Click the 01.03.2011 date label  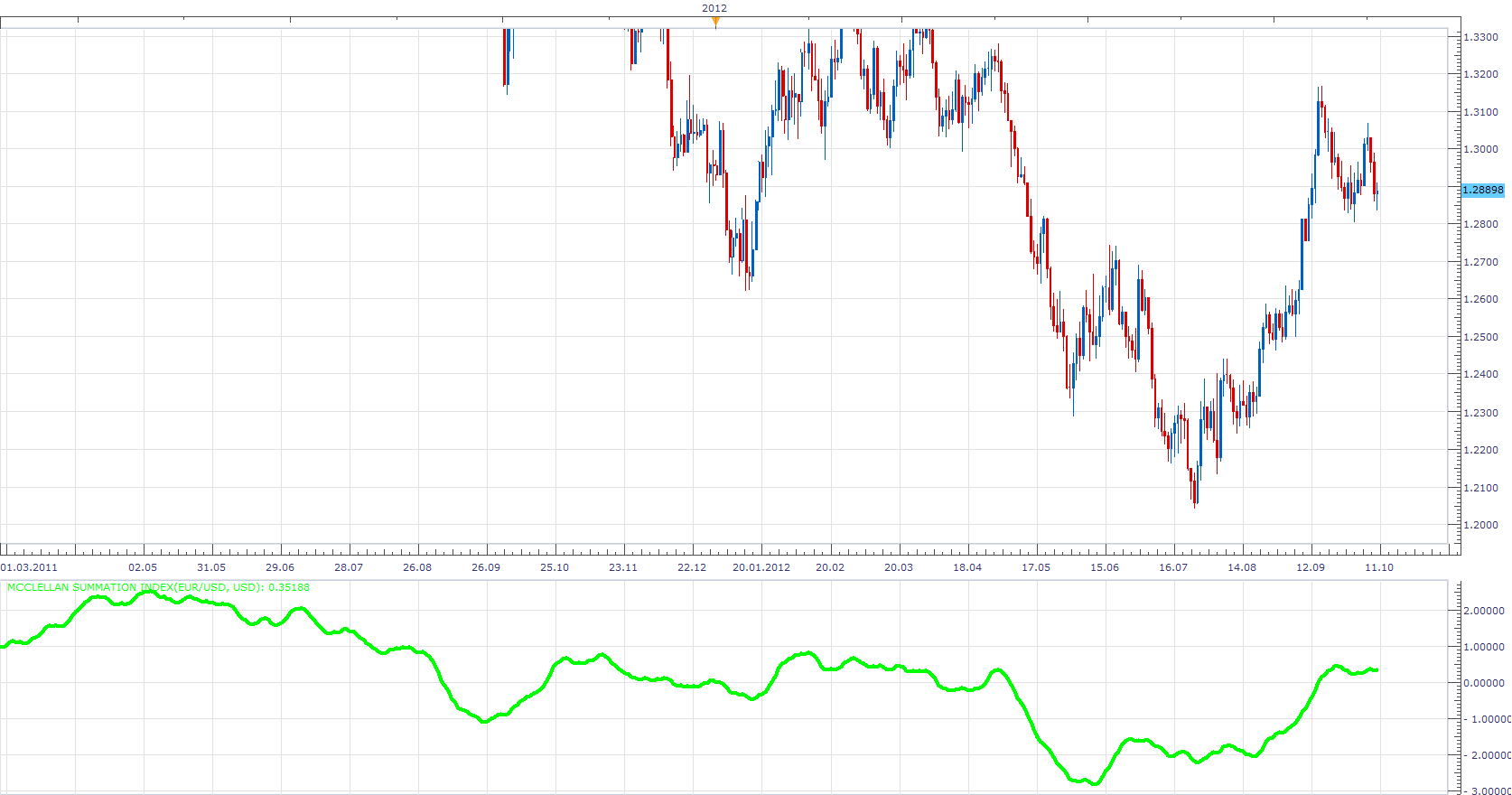click(x=30, y=567)
